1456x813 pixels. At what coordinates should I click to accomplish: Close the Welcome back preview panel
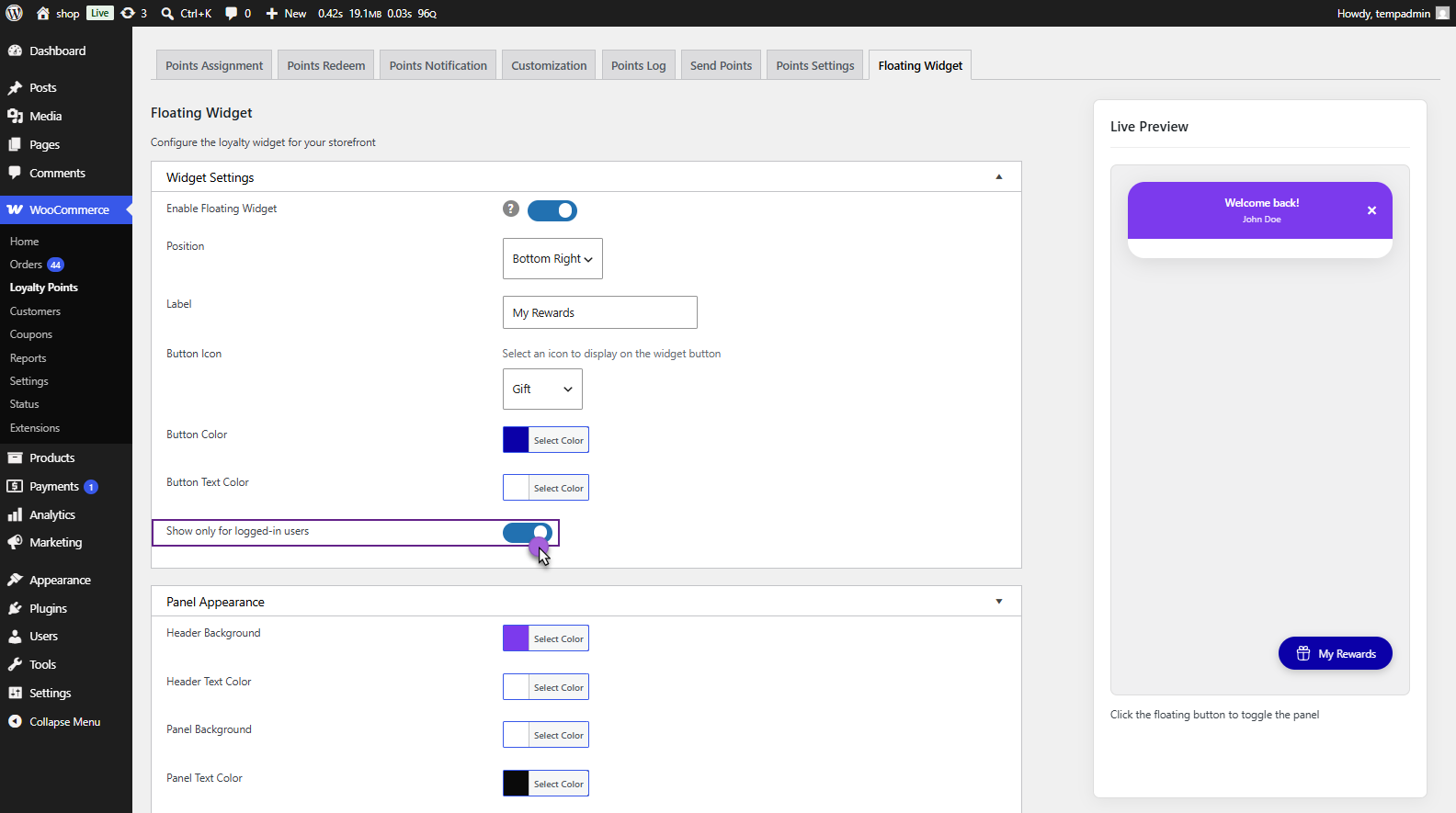click(x=1371, y=210)
